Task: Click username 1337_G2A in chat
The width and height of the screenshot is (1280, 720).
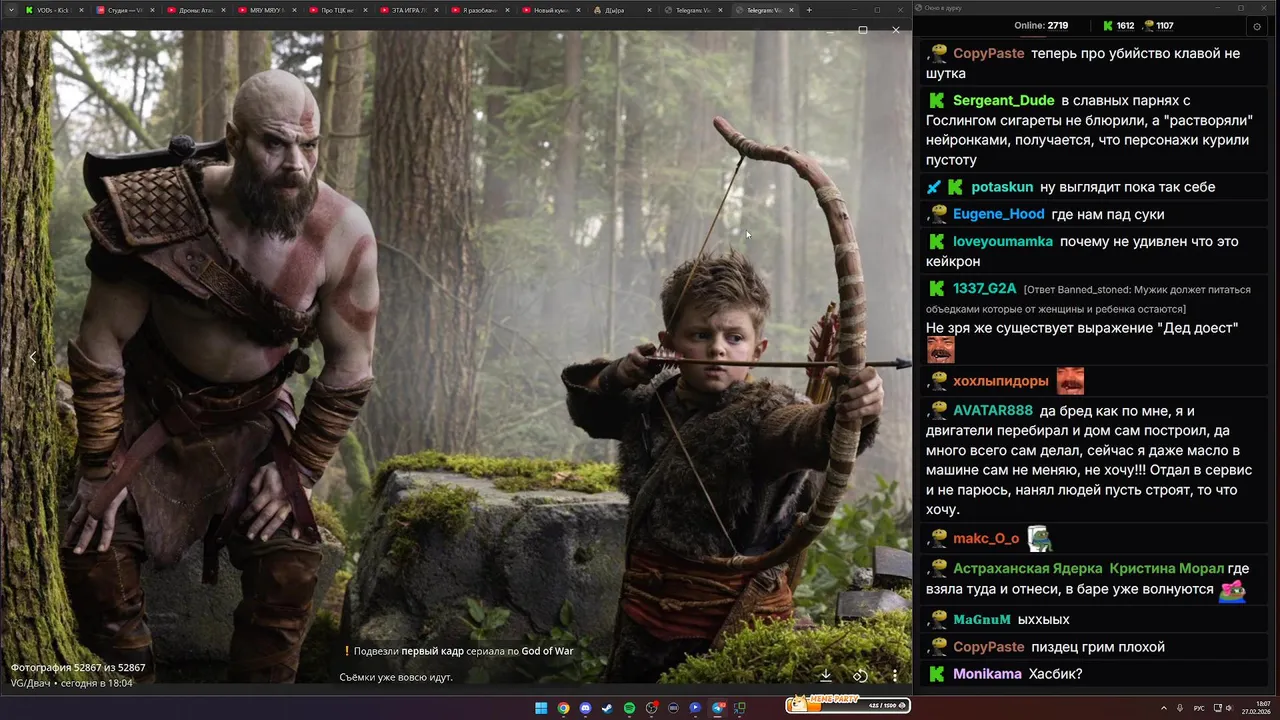Action: (x=984, y=288)
